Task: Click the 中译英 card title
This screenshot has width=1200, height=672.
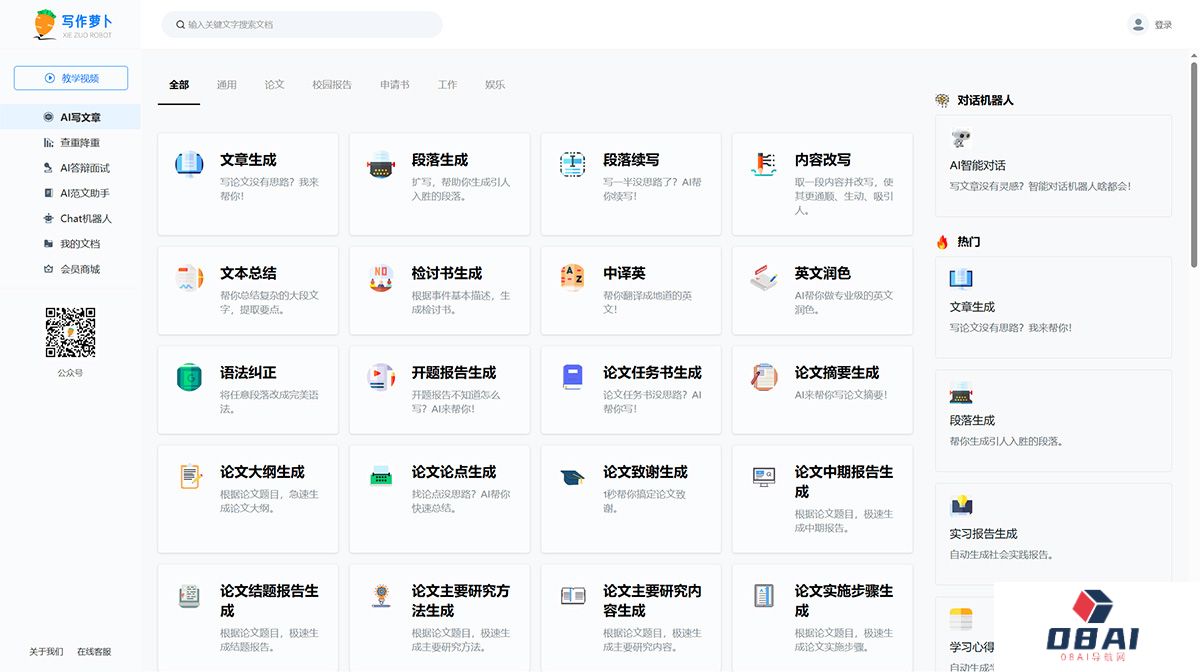Action: [x=624, y=273]
